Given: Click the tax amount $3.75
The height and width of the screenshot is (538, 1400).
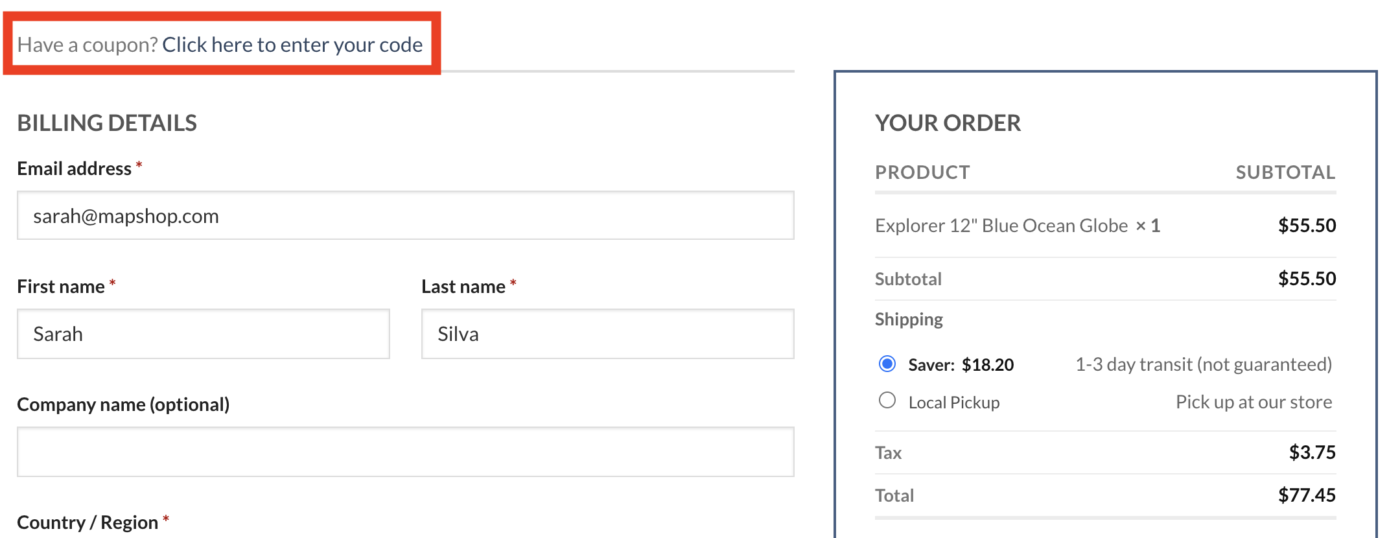Looking at the screenshot, I should 1312,453.
